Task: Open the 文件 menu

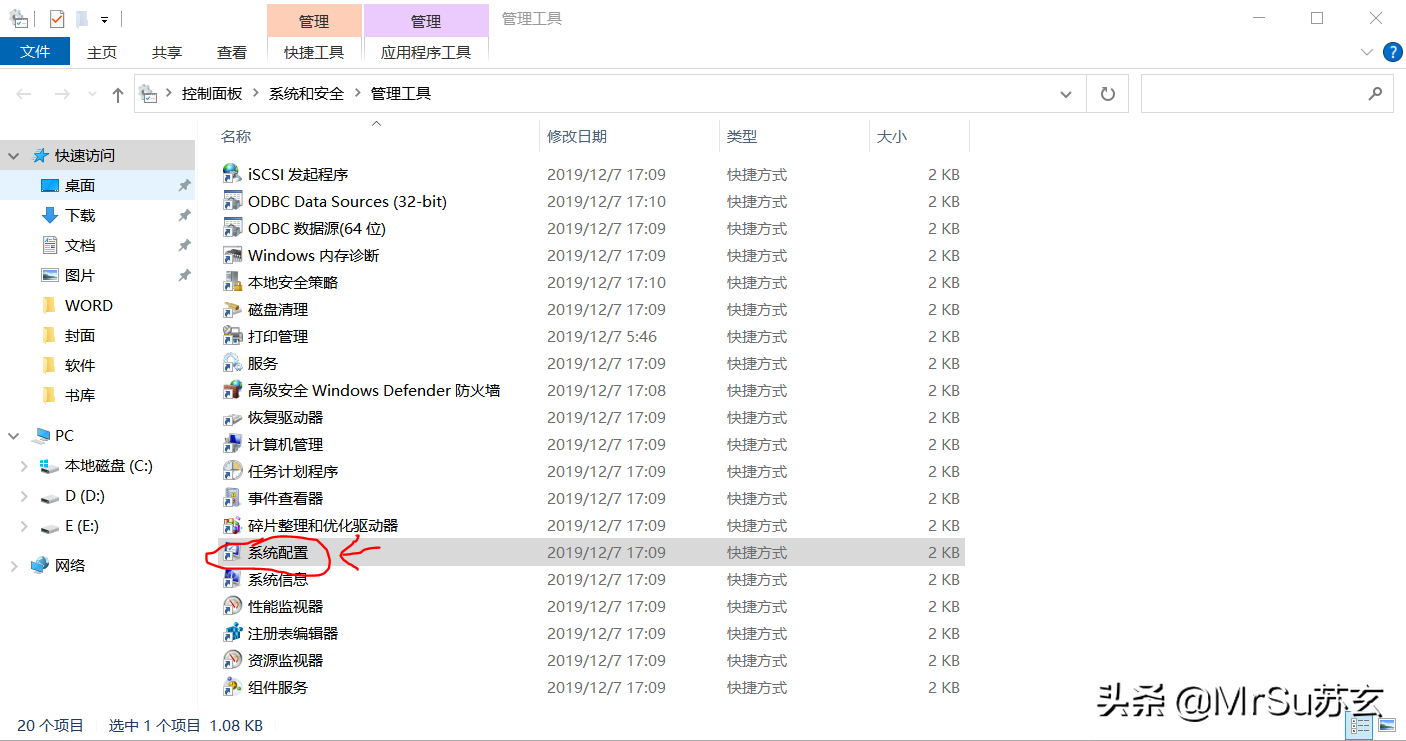Action: point(35,52)
